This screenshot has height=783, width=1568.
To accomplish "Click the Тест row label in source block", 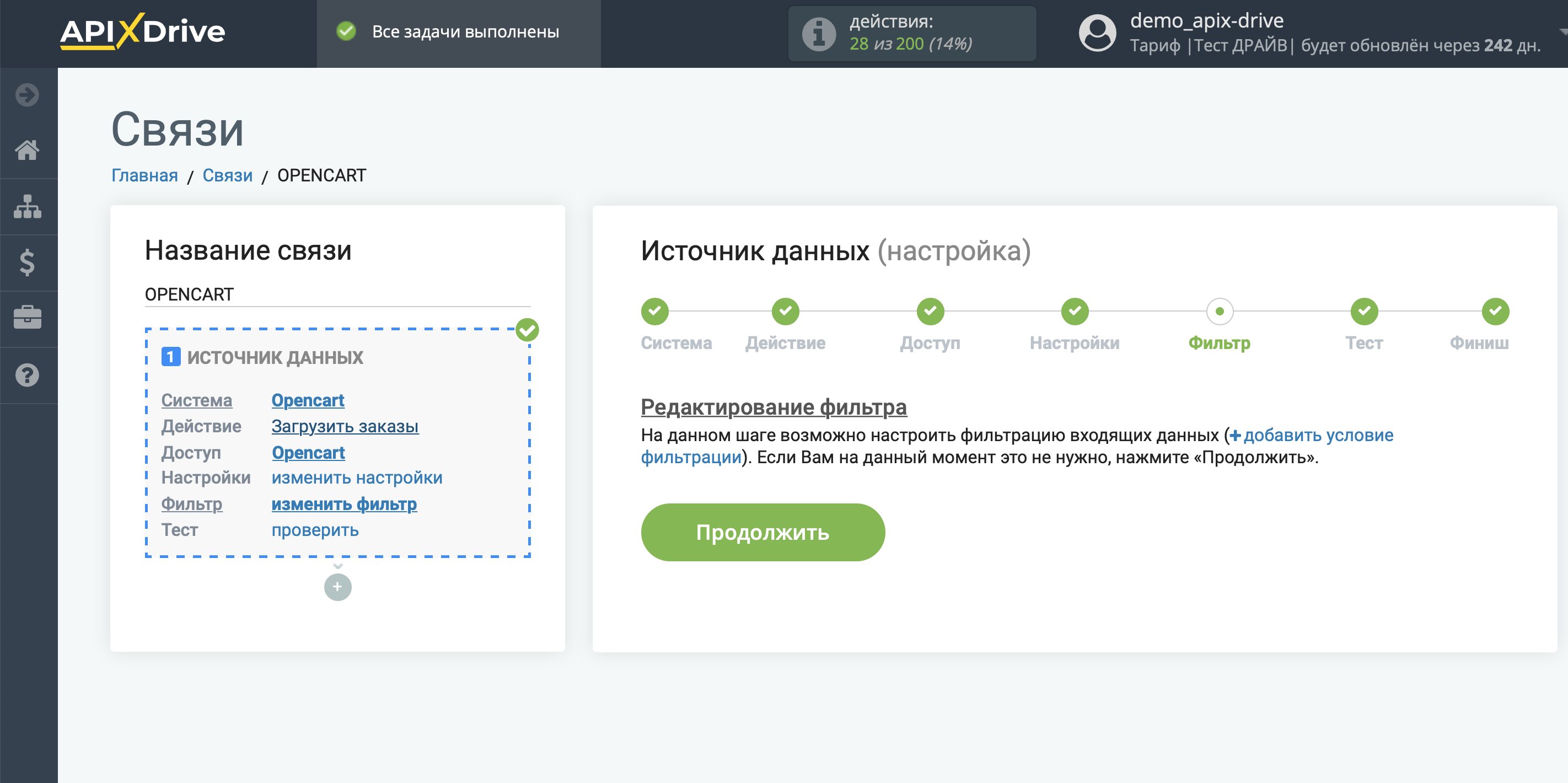I will (x=180, y=530).
